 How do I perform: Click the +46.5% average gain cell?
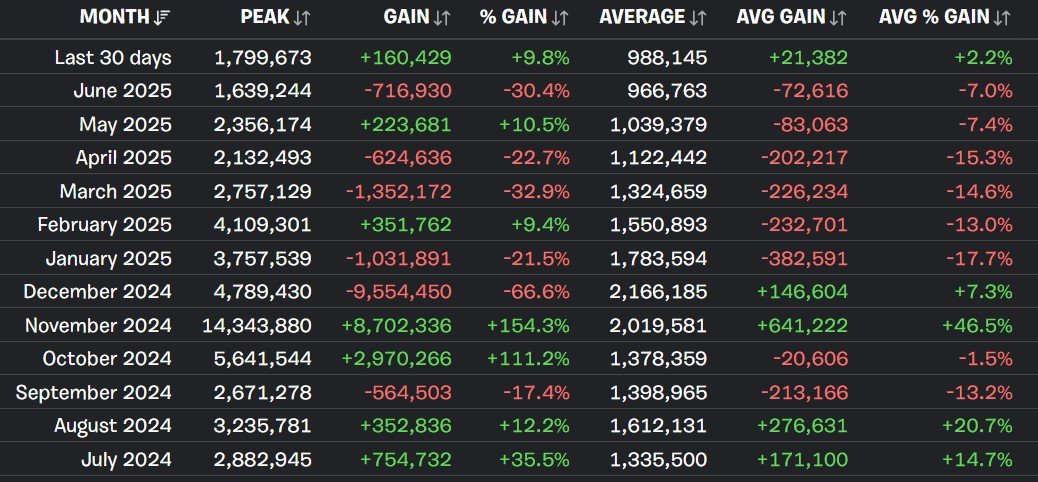[978, 326]
